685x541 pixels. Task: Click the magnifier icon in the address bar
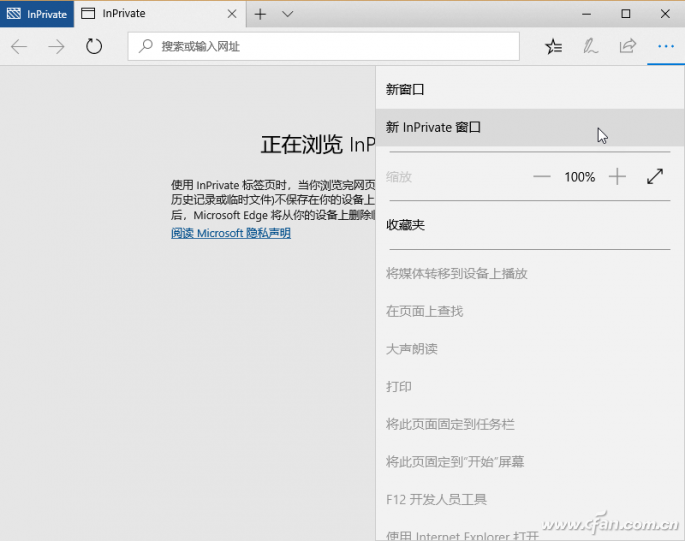tap(145, 46)
